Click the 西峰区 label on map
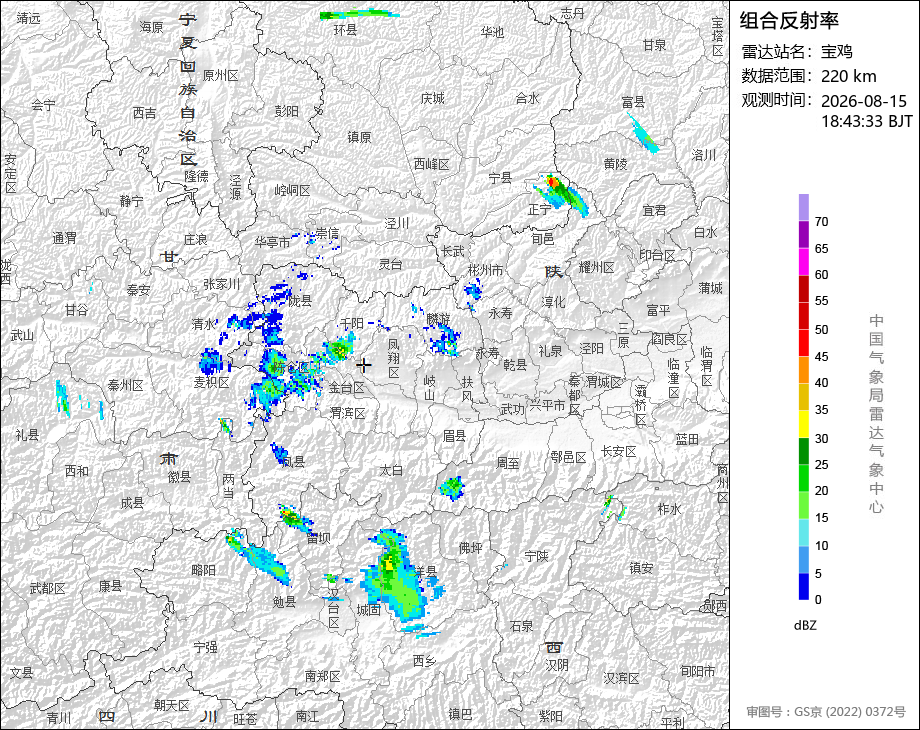The width and height of the screenshot is (920, 730). click(431, 164)
